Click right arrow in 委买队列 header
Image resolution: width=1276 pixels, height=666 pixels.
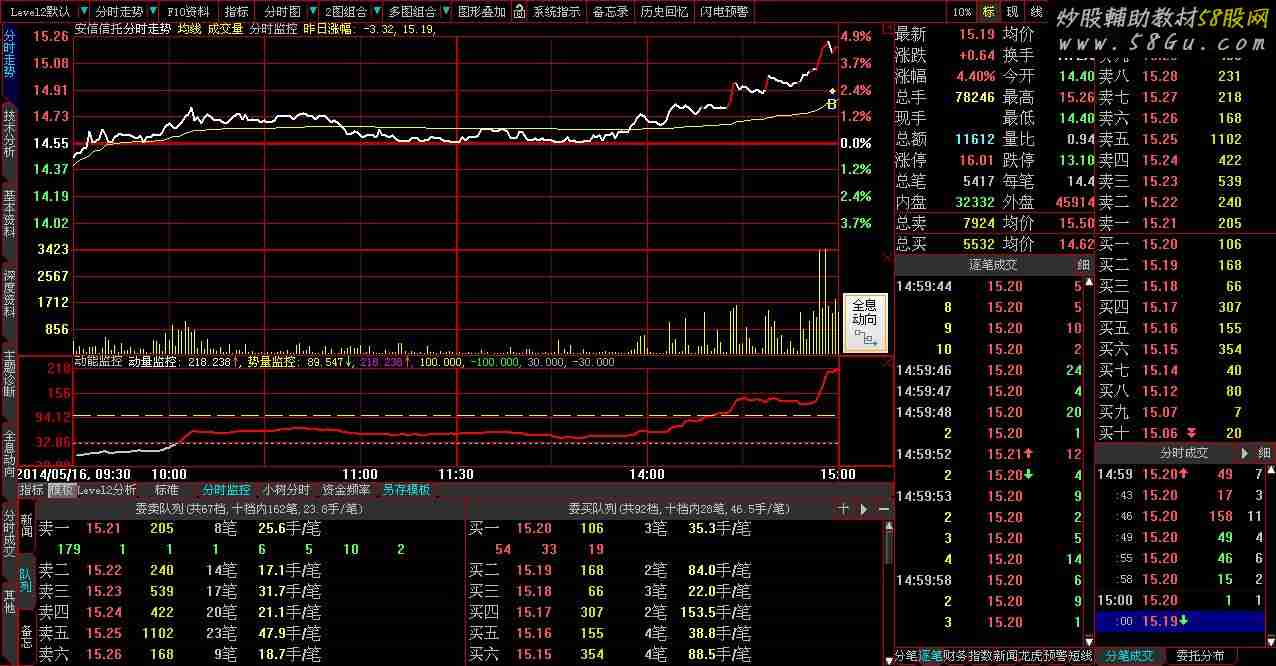click(863, 509)
